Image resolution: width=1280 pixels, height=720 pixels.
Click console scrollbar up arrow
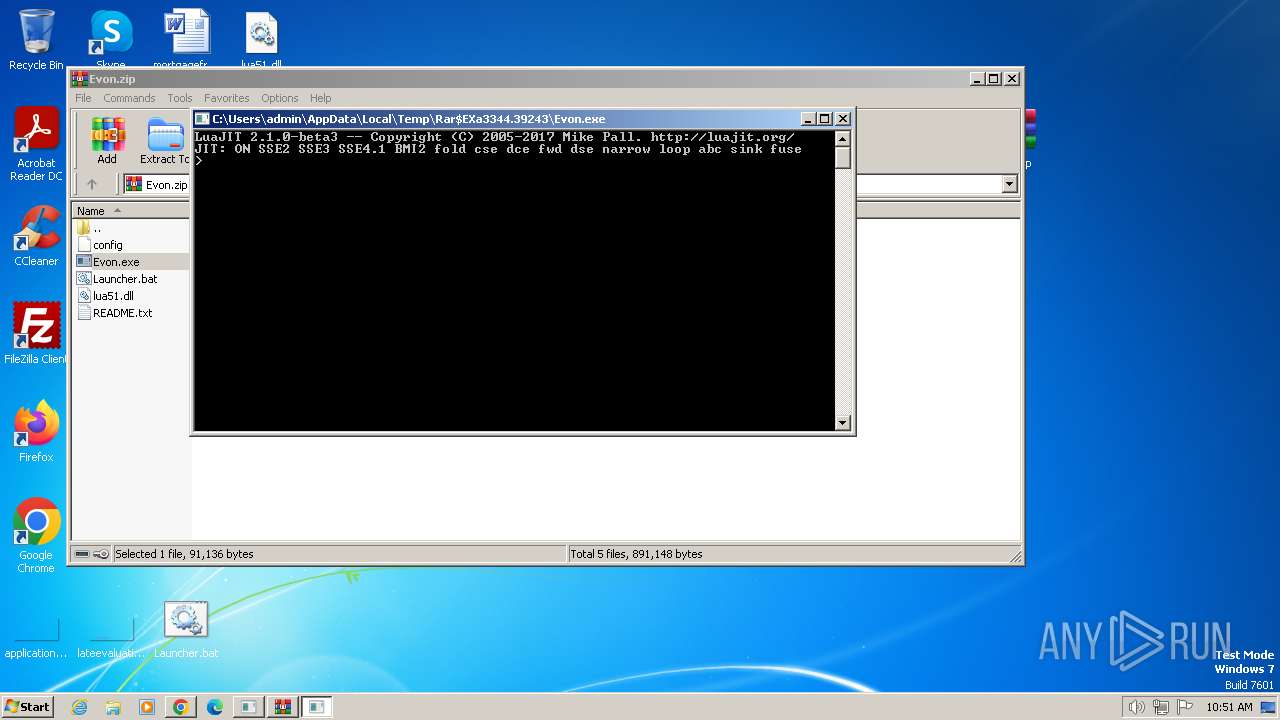[842, 139]
